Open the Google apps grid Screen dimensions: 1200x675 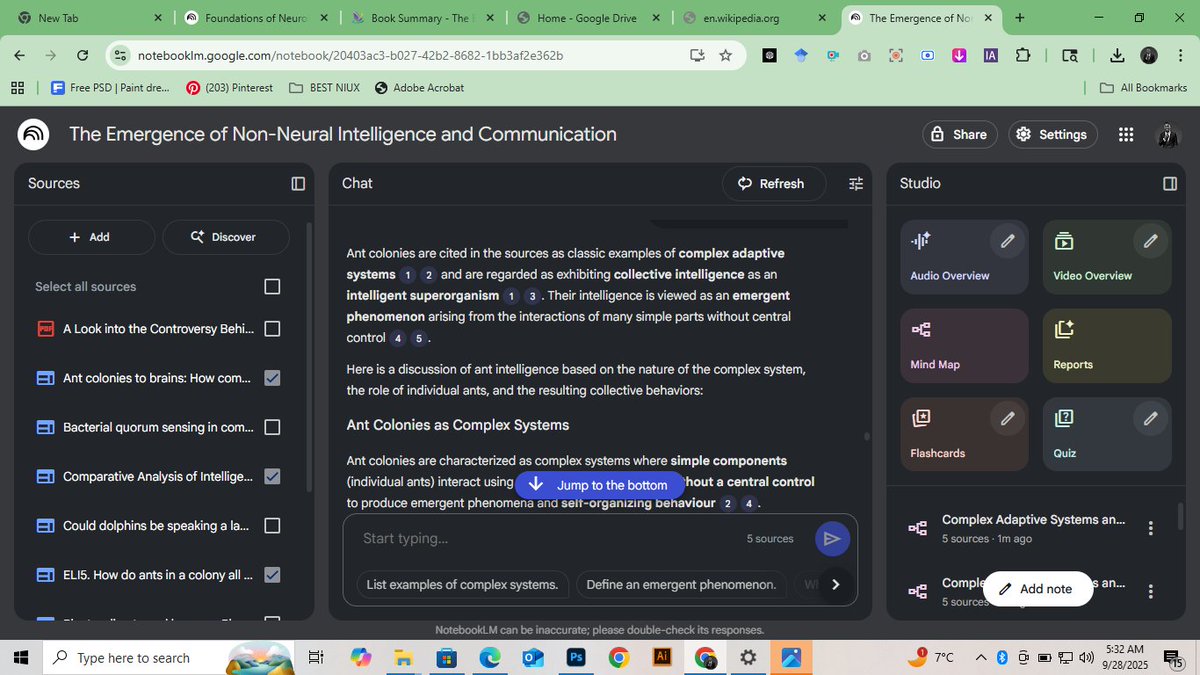pyautogui.click(x=1125, y=134)
